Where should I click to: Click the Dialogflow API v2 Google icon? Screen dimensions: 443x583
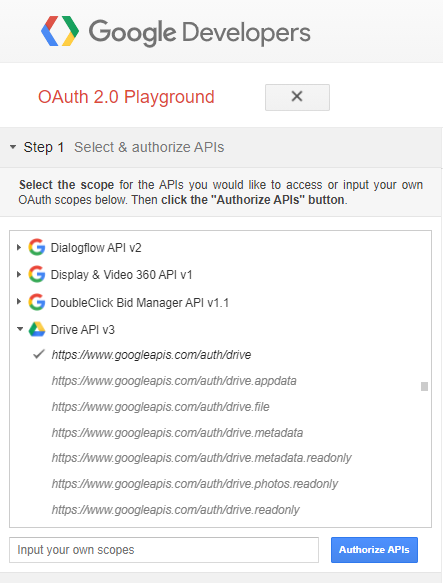37,247
